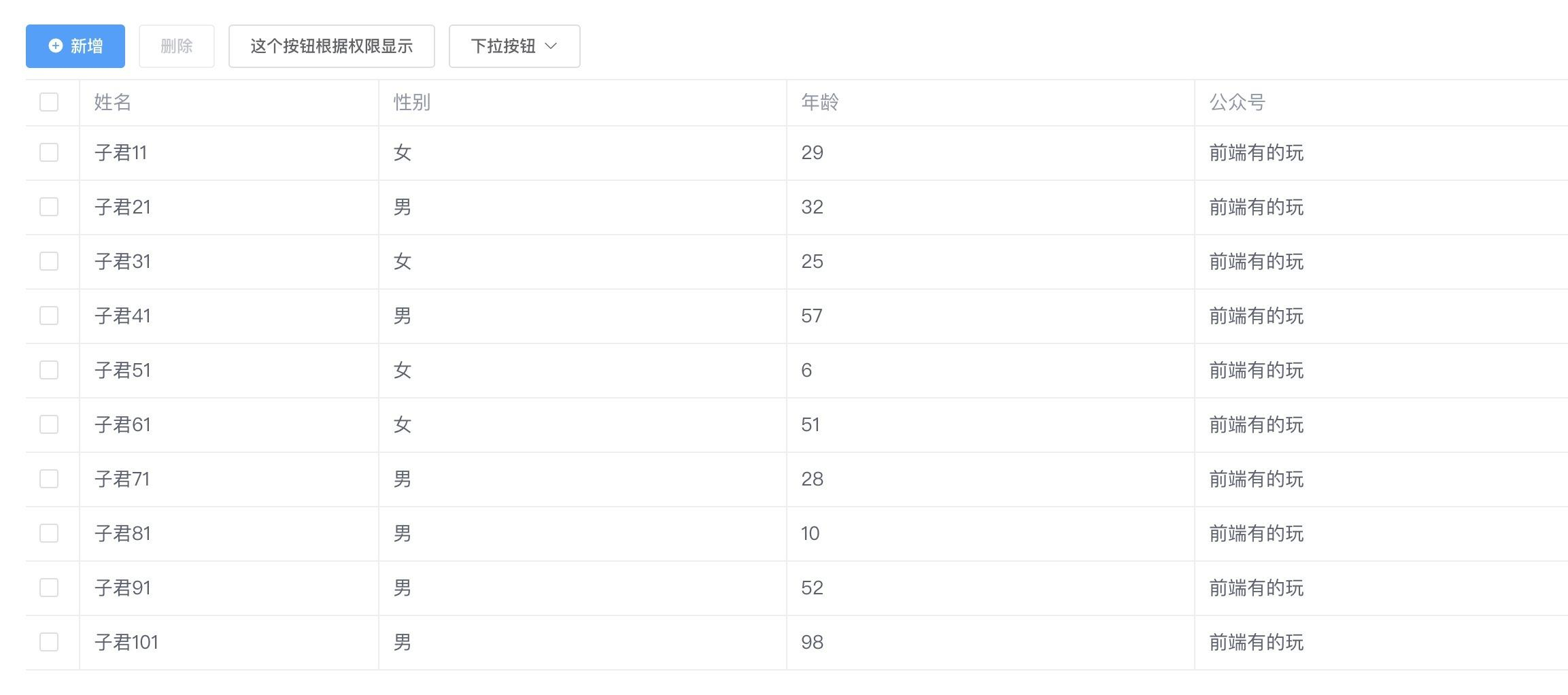Click the plus icon on 新增 button
1568x695 pixels.
click(56, 46)
